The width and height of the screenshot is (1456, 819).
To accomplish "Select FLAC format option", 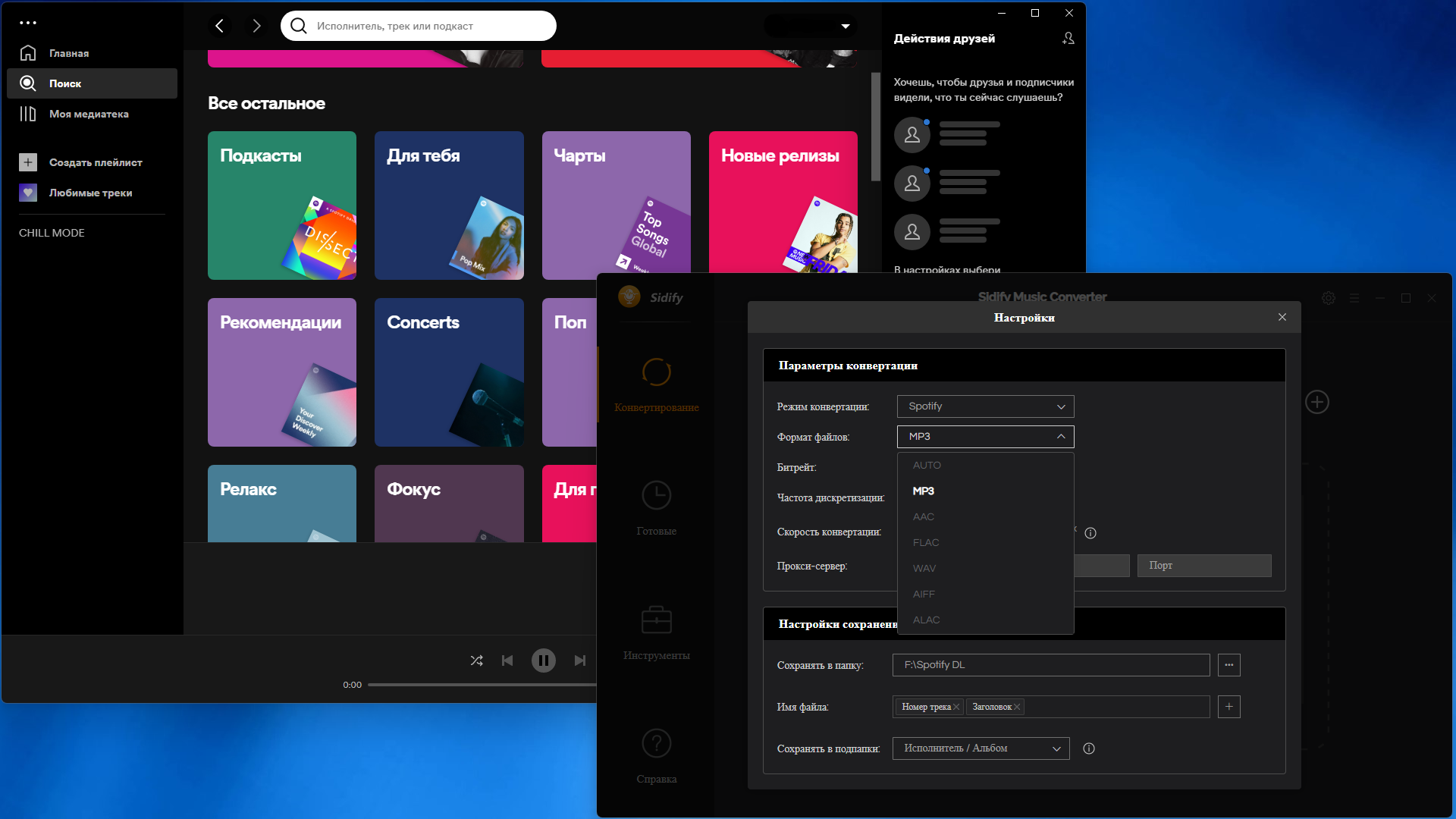I will (x=985, y=543).
